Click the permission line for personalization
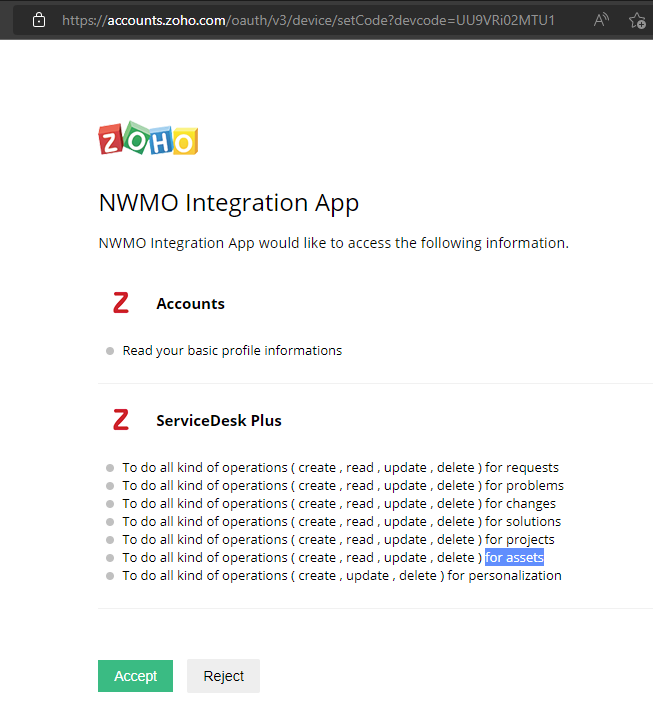The width and height of the screenshot is (653, 707). 342,576
